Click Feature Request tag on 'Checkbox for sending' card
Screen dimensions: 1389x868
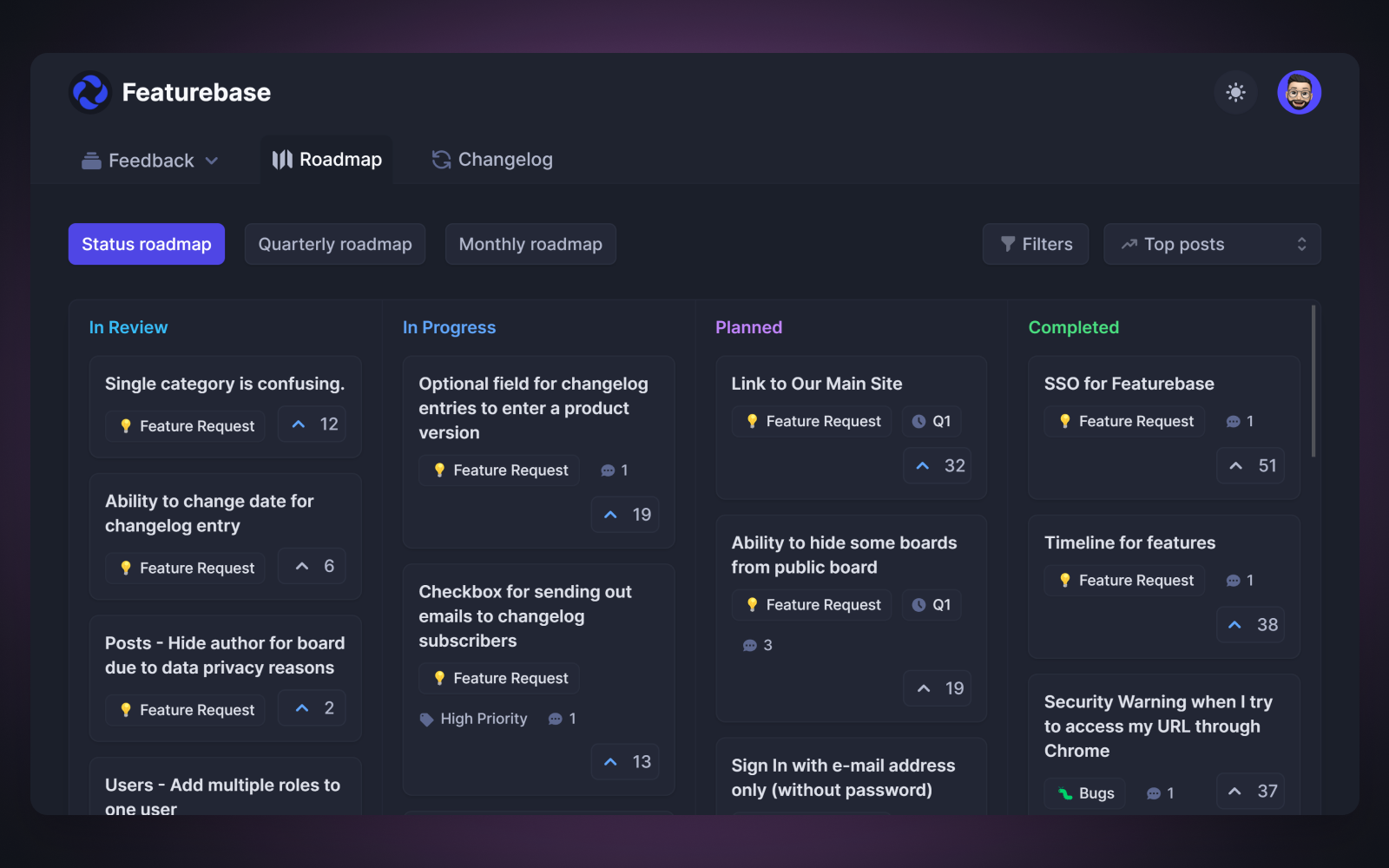(x=499, y=678)
